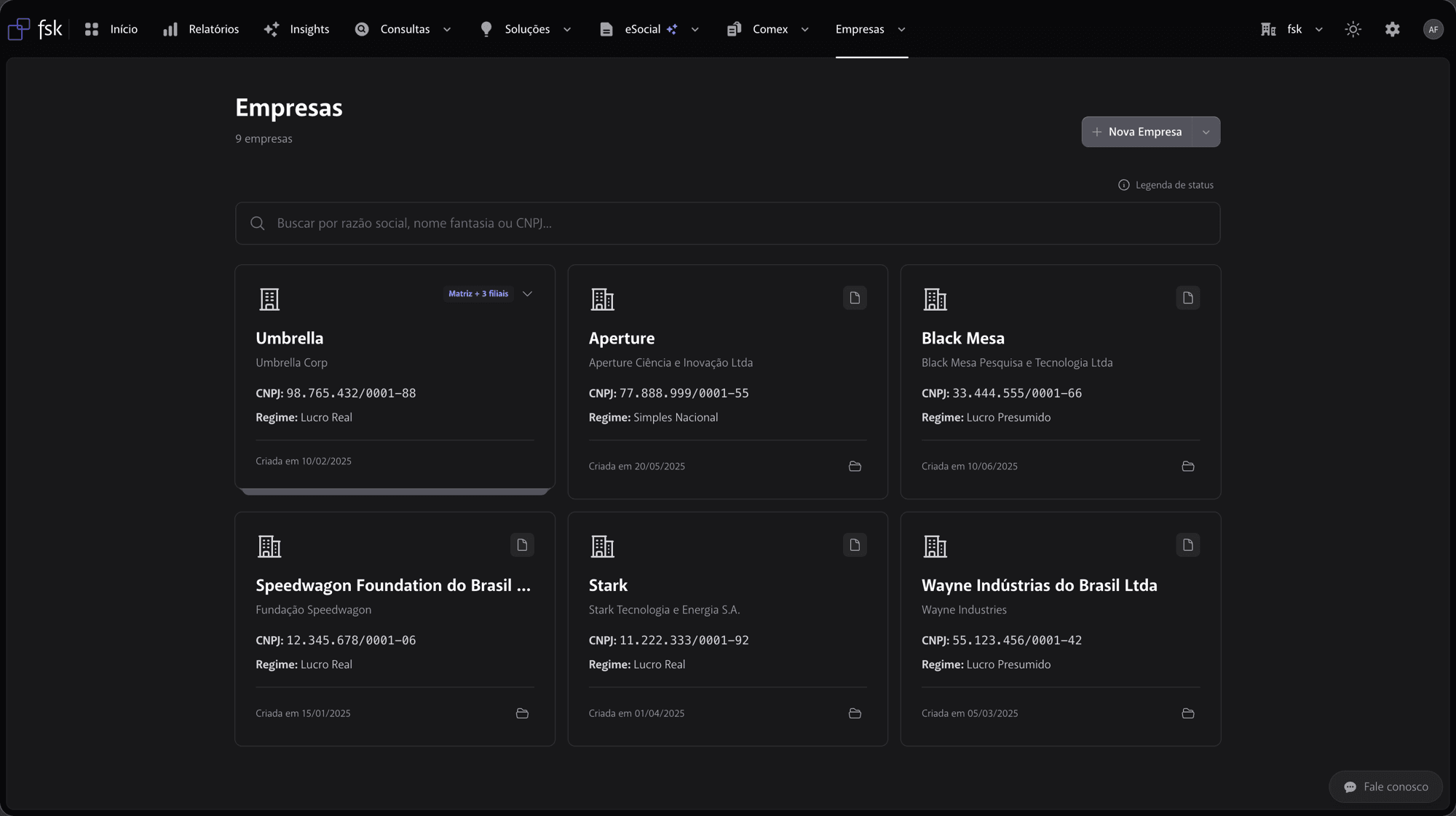Image resolution: width=1456 pixels, height=816 pixels.
Task: Expand Umbrella filiais chevron
Action: 527,294
